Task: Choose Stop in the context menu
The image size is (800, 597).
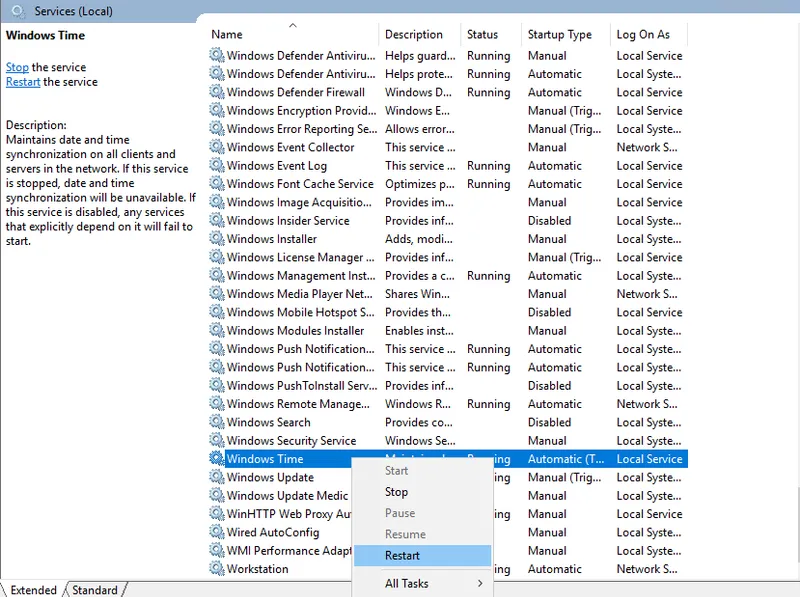Action: 396,491
